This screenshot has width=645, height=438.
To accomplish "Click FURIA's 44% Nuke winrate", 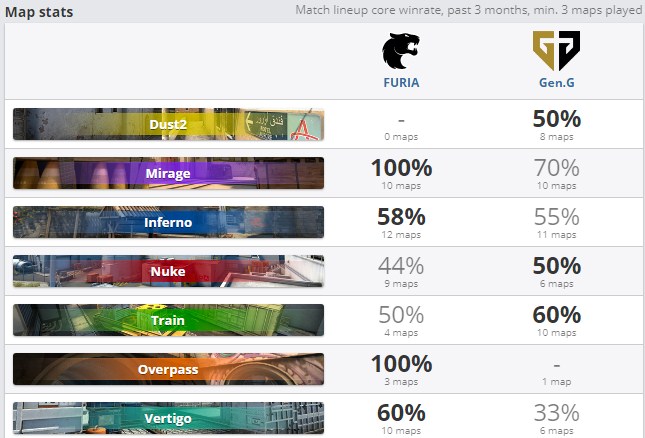I will coord(401,266).
